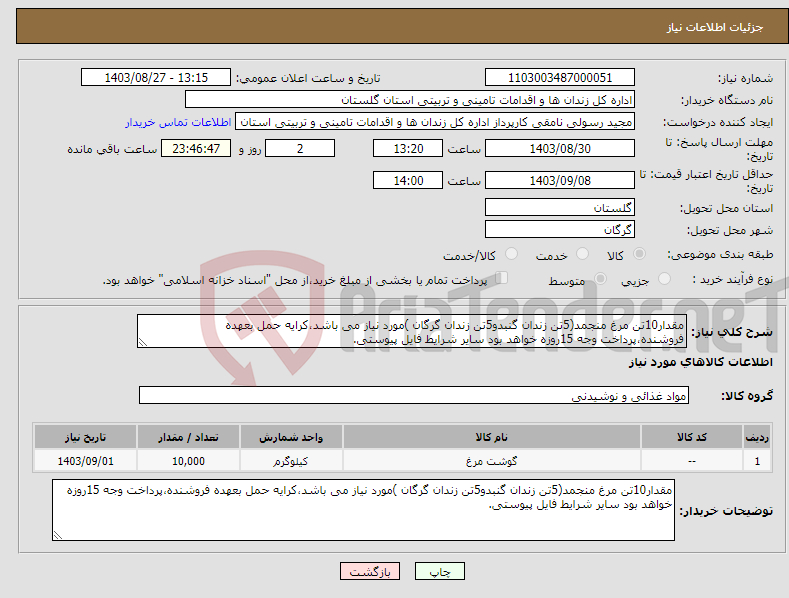Click the delivery city field گرگان
789x598 pixels.
(x=560, y=230)
